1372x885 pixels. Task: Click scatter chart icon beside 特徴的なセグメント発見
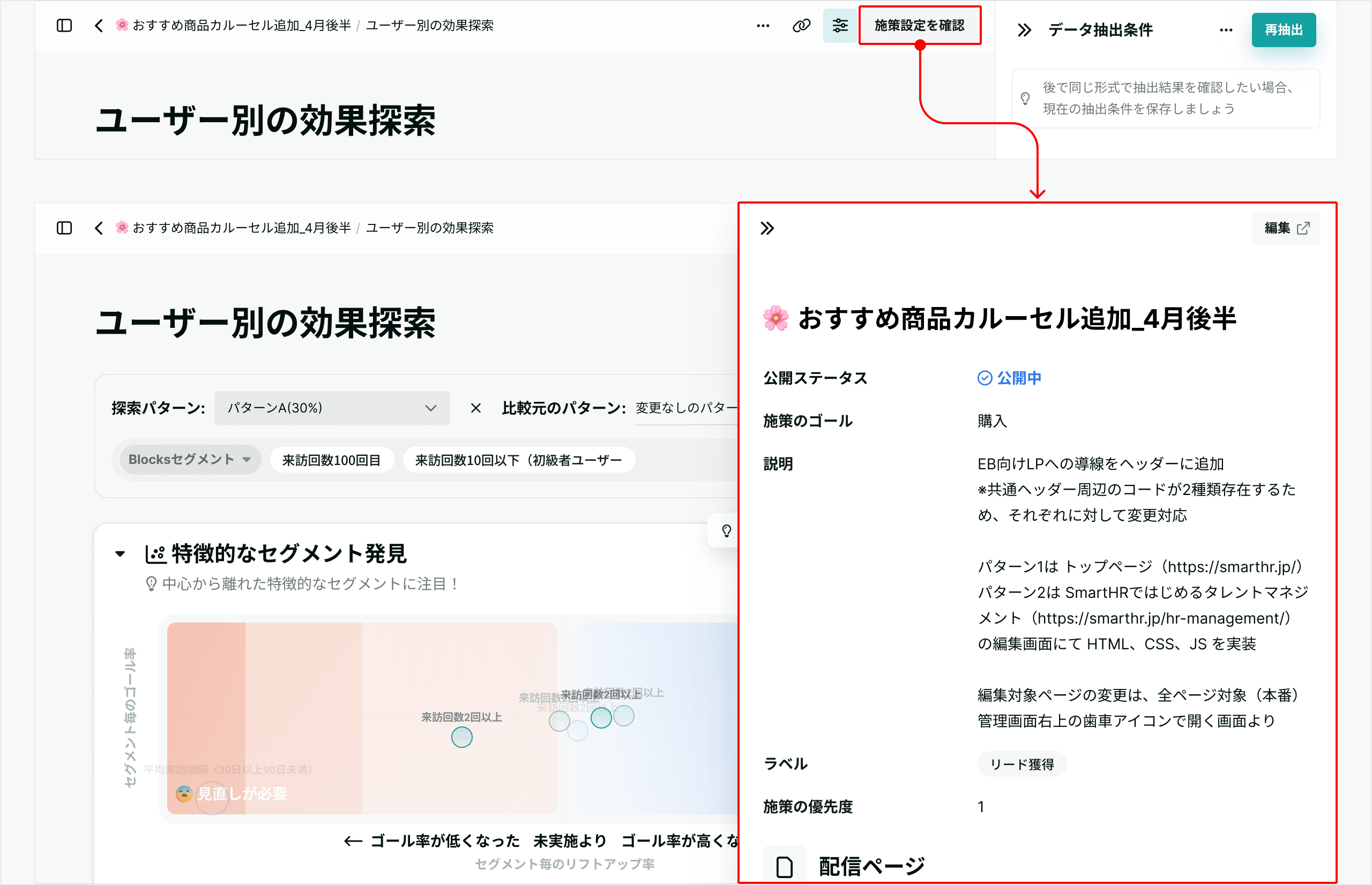[156, 554]
